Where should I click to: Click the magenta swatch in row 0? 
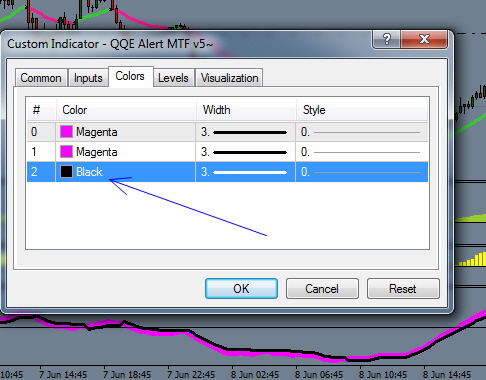click(66, 132)
